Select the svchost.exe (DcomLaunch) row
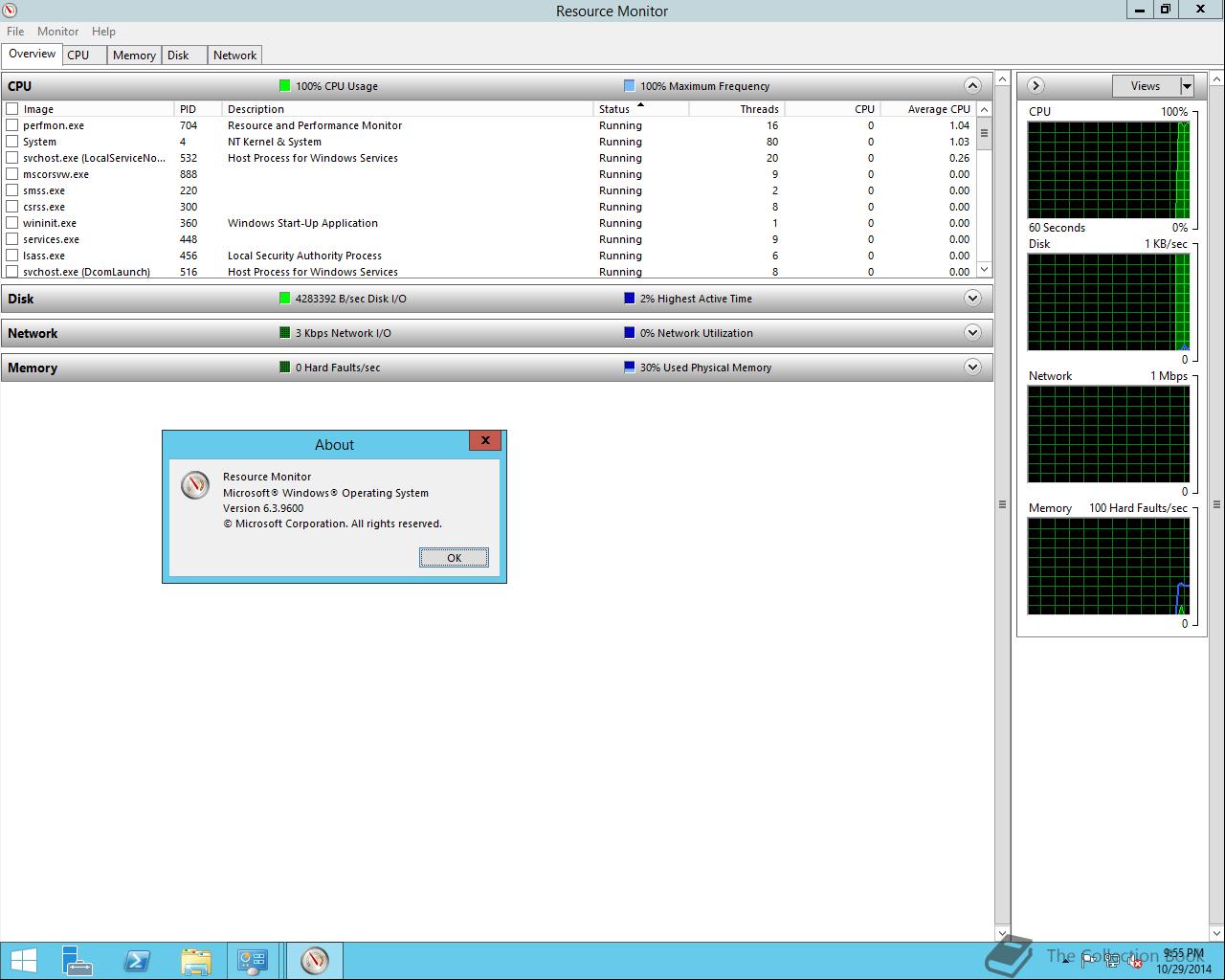 click(x=490, y=272)
